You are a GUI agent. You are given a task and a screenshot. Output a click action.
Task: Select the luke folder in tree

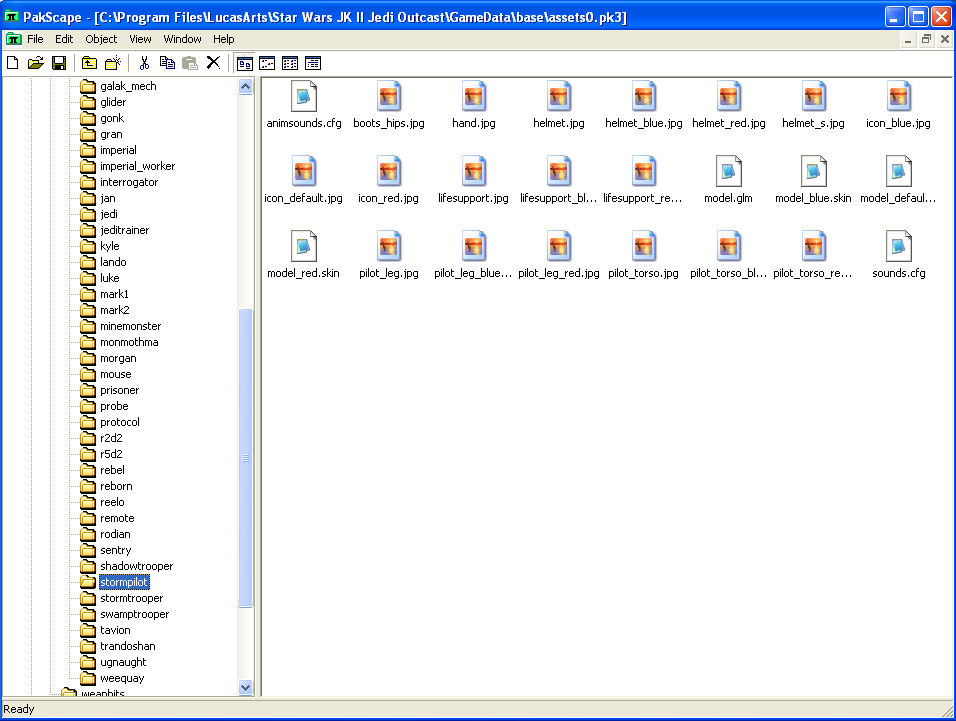[x=110, y=278]
